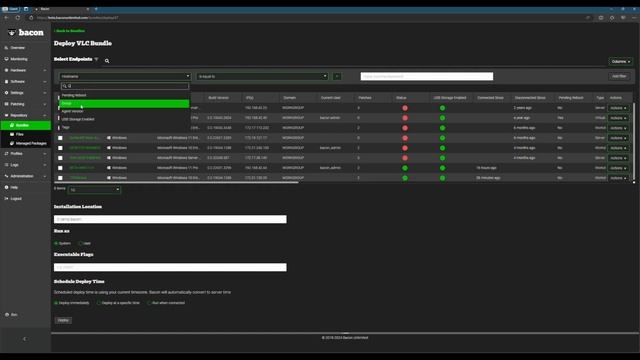
Task: Open the Columns dropdown
Action: tap(620, 62)
